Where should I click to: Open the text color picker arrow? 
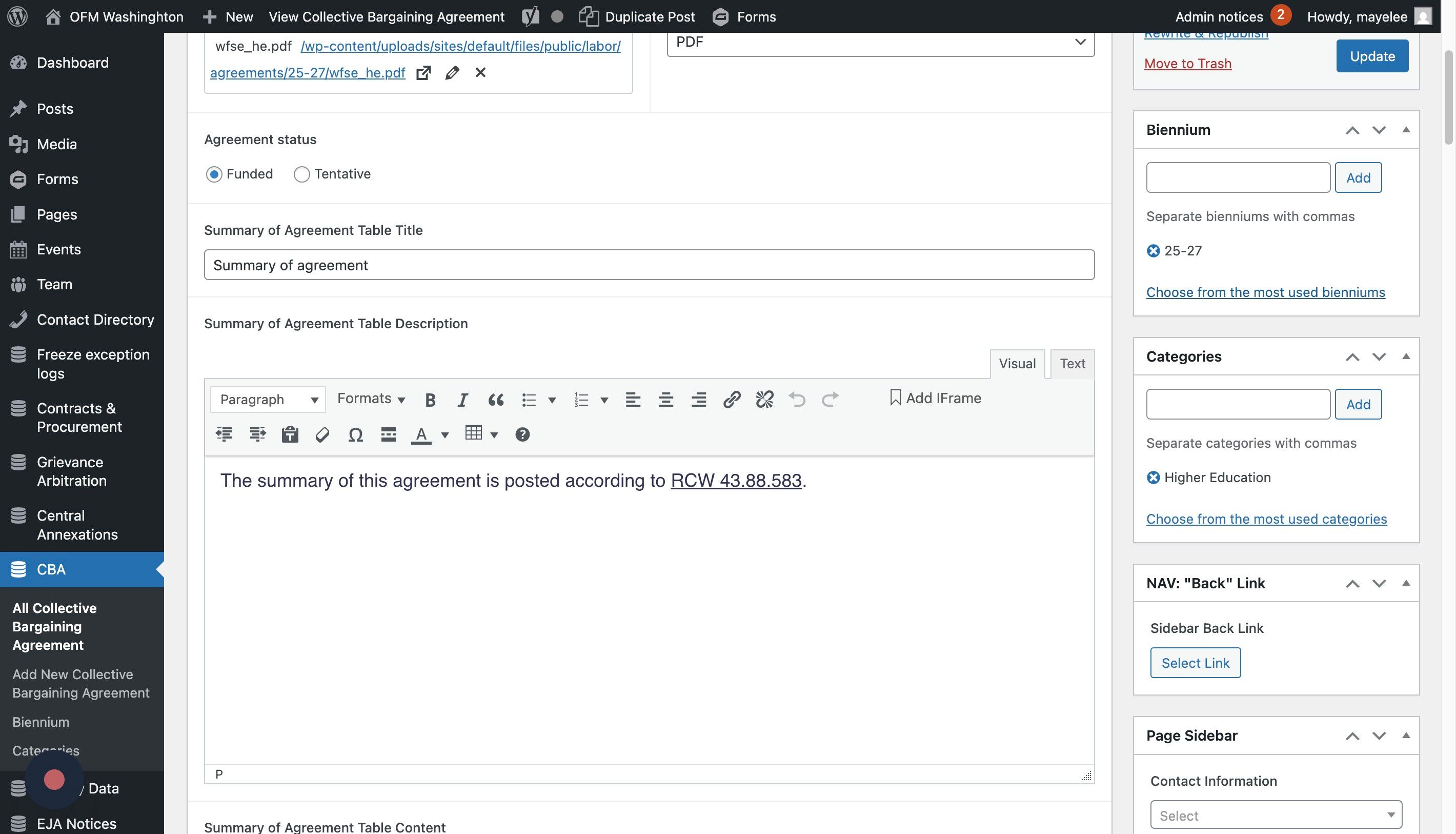tap(445, 435)
